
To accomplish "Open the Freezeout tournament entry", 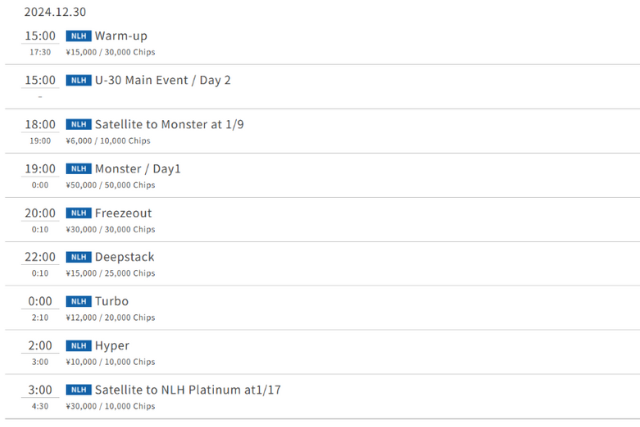I will (123, 213).
